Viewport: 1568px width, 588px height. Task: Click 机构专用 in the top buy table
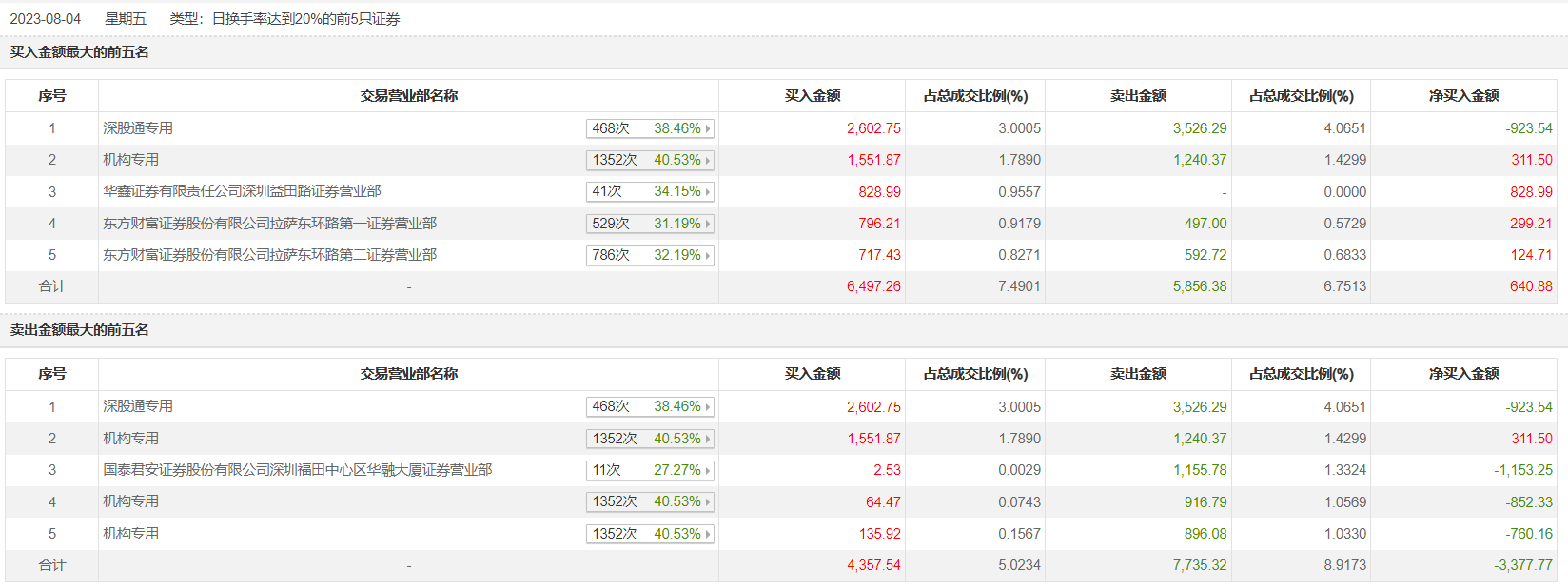click(131, 160)
